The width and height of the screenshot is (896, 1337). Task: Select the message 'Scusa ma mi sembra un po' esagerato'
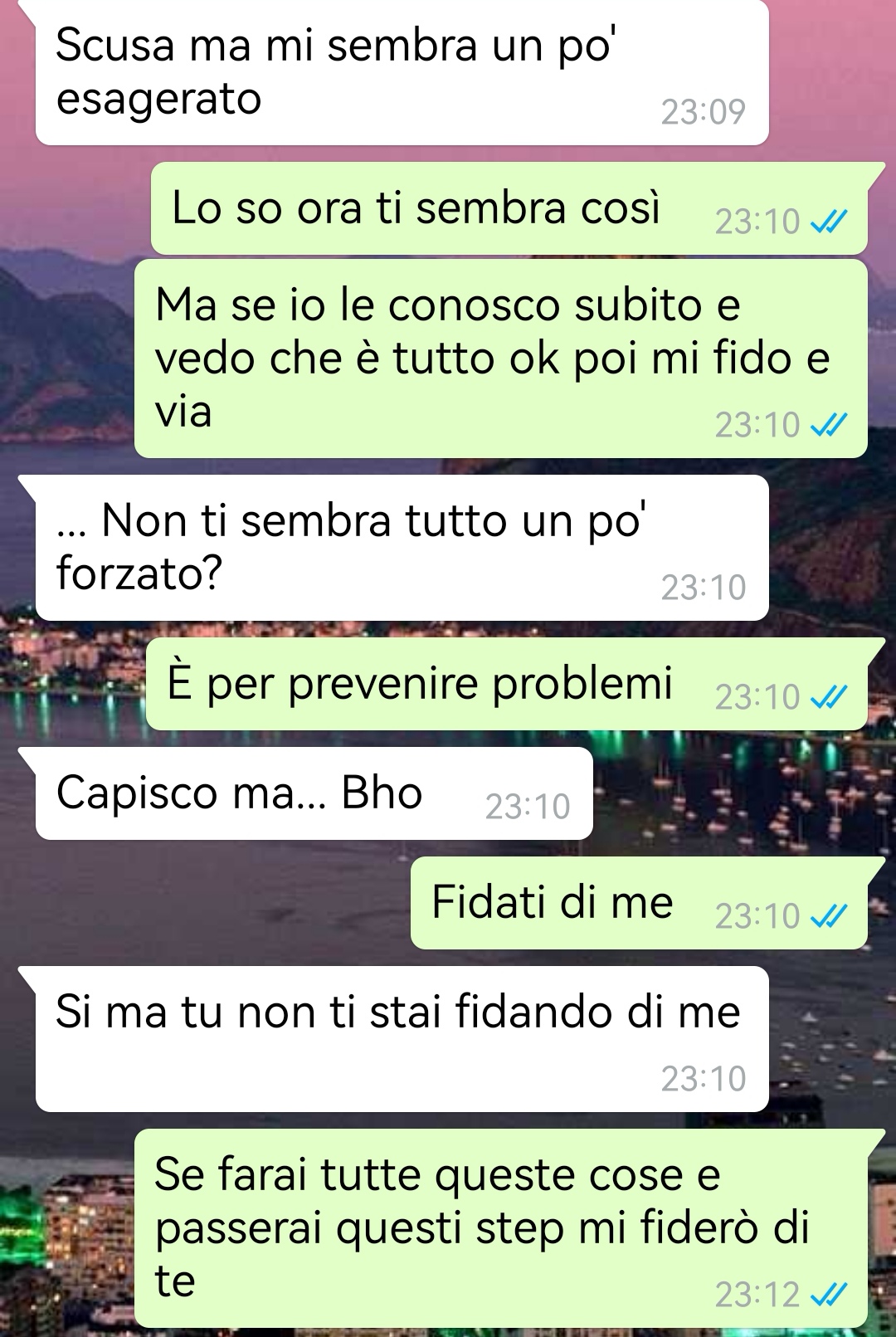[402, 72]
